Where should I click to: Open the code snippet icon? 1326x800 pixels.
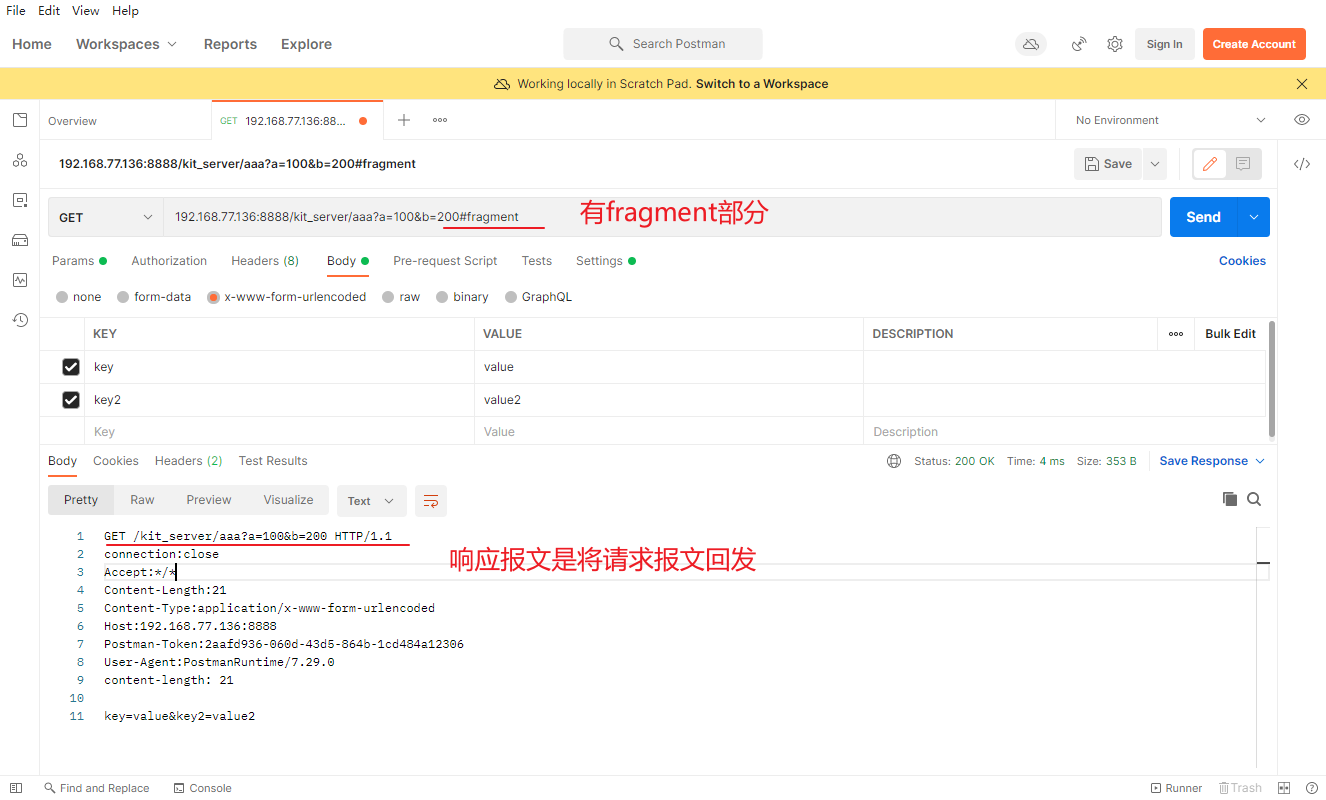click(x=1302, y=164)
